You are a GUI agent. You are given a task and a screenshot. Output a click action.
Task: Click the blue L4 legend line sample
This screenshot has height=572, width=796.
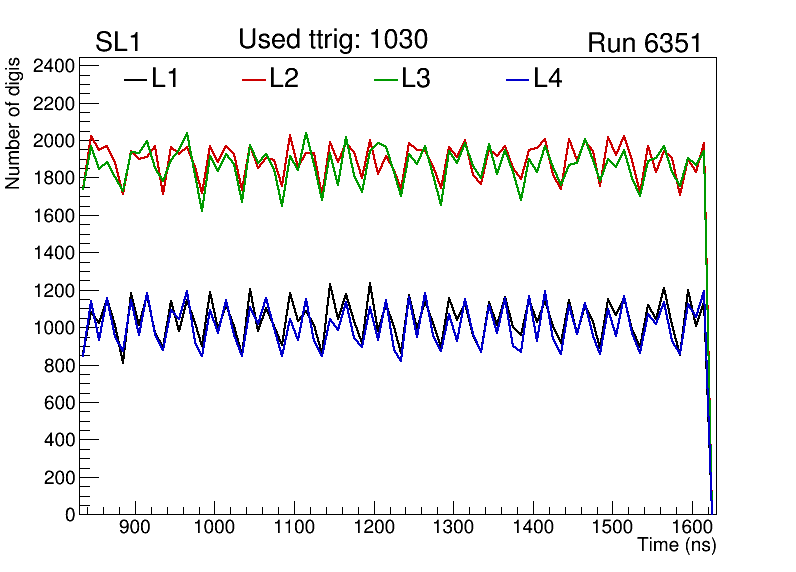(x=517, y=80)
